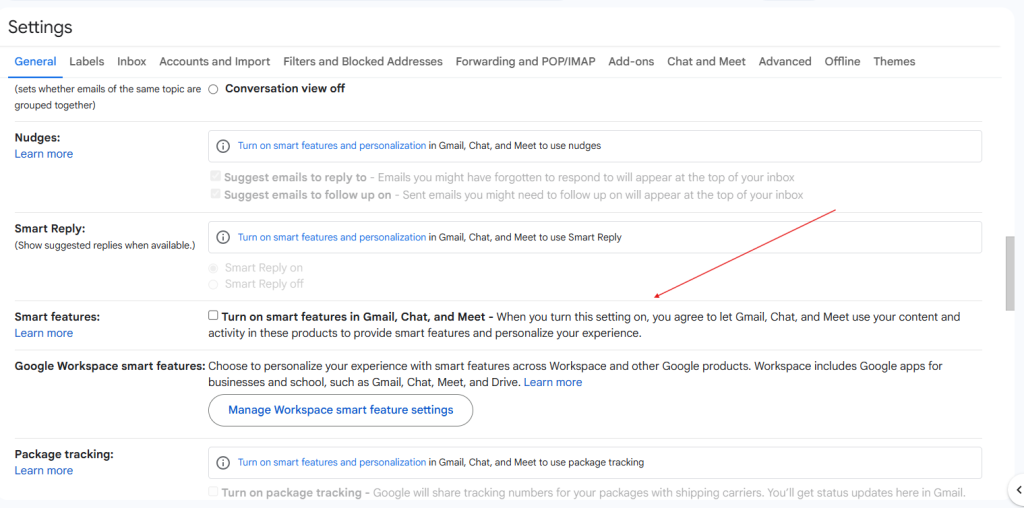Toggle the Turn on package tracking checkbox
The height and width of the screenshot is (508, 1024).
tap(213, 492)
